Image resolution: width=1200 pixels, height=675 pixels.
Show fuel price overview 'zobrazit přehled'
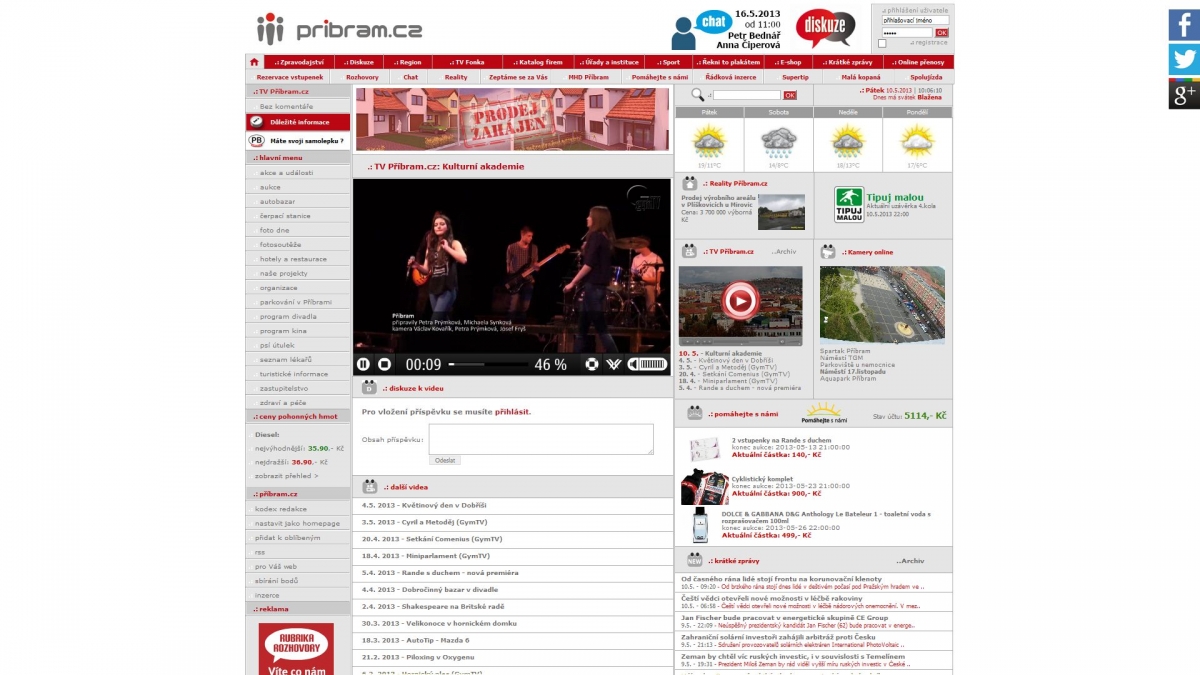coord(287,476)
